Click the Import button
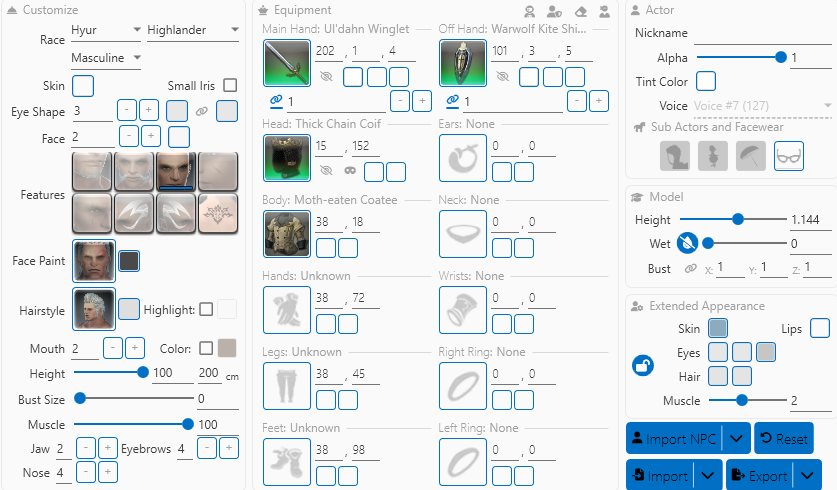Screen dimensions: 837x490 point(660,475)
